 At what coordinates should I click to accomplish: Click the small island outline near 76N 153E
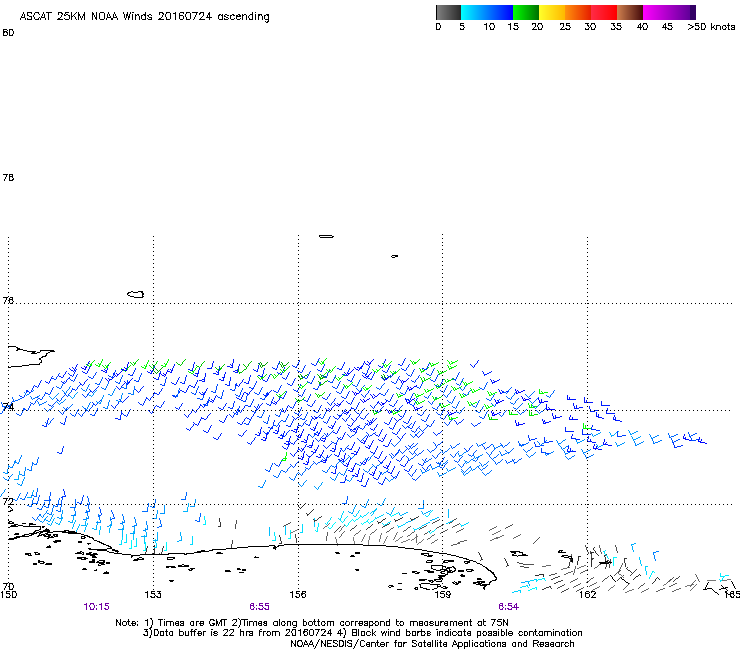point(135,295)
